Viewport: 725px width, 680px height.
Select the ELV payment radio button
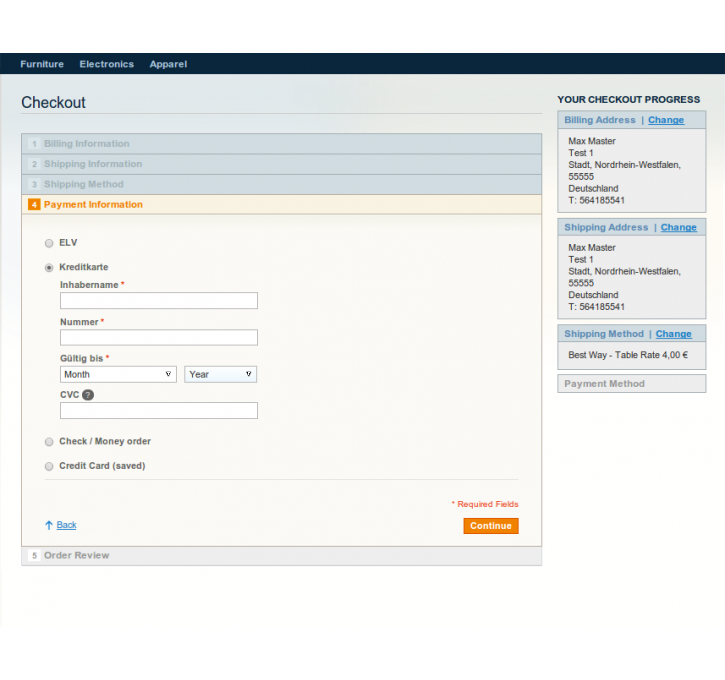pyautogui.click(x=49, y=243)
